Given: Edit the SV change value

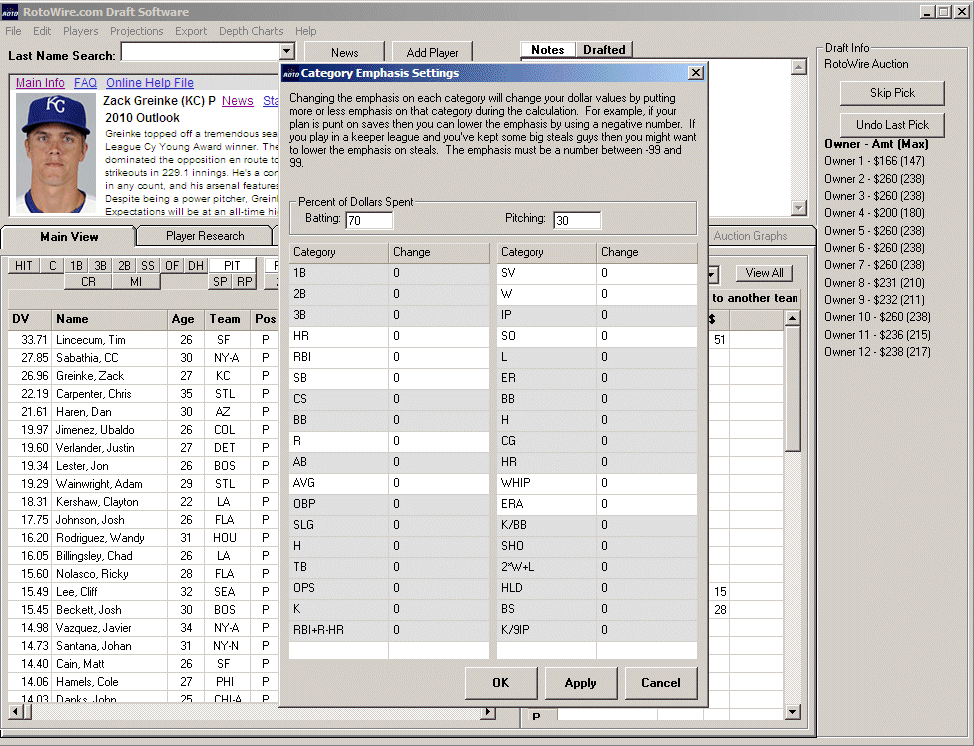Looking at the screenshot, I should point(647,273).
